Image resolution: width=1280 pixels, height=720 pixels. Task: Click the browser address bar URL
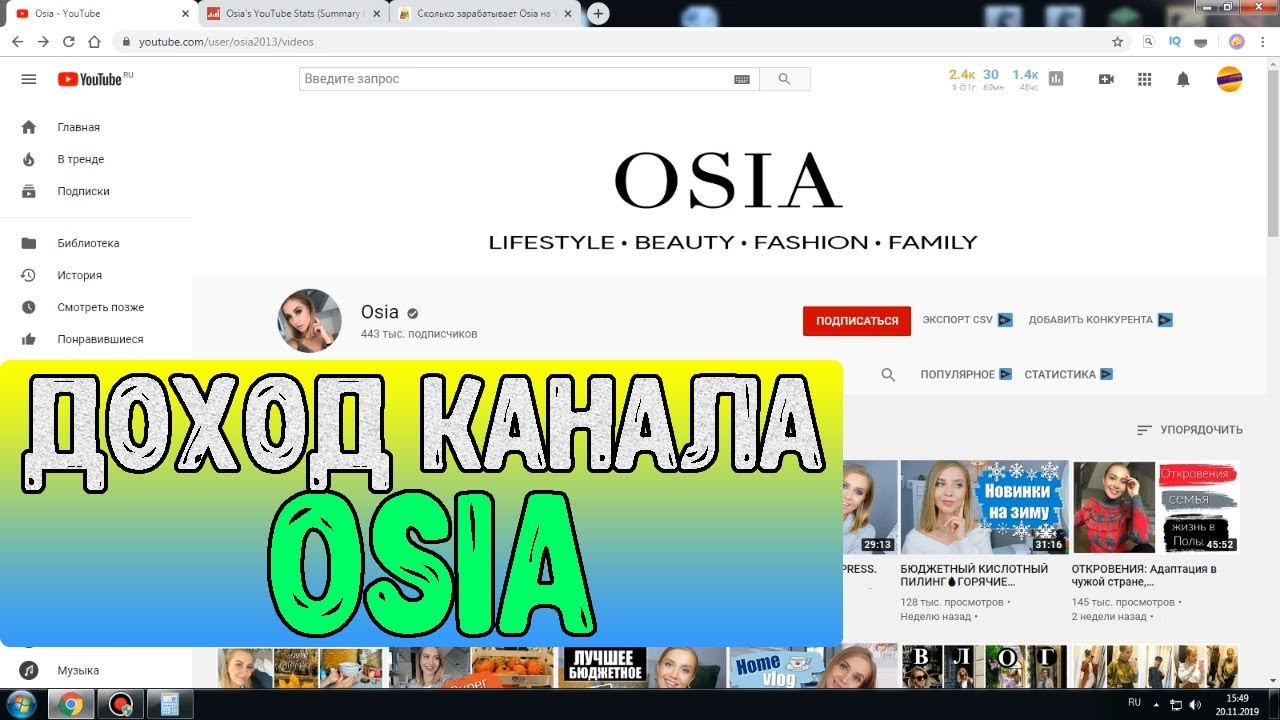226,42
